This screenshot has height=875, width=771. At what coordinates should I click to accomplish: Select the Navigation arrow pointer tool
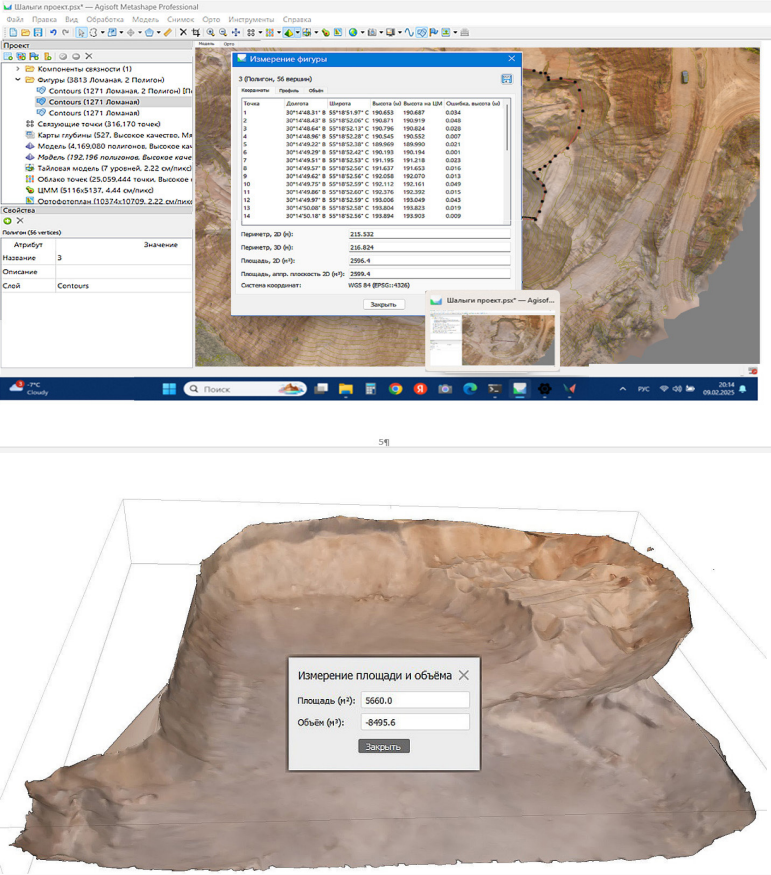coord(81,32)
